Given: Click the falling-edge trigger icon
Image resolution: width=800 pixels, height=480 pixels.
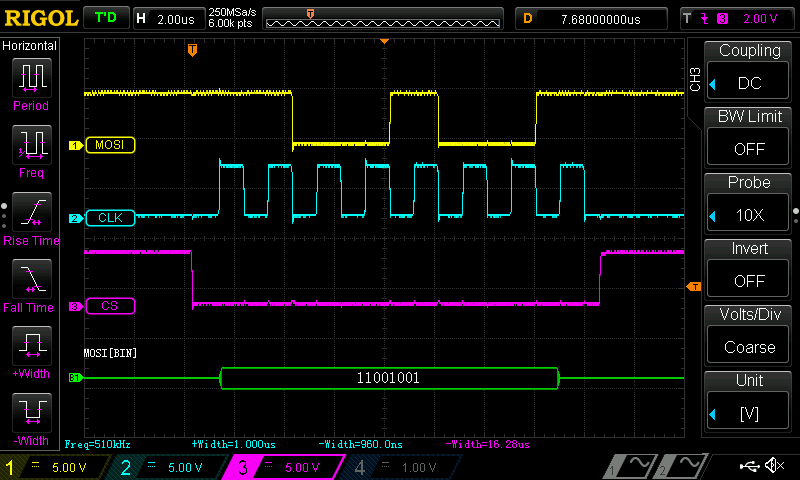Looking at the screenshot, I should click(x=705, y=19).
